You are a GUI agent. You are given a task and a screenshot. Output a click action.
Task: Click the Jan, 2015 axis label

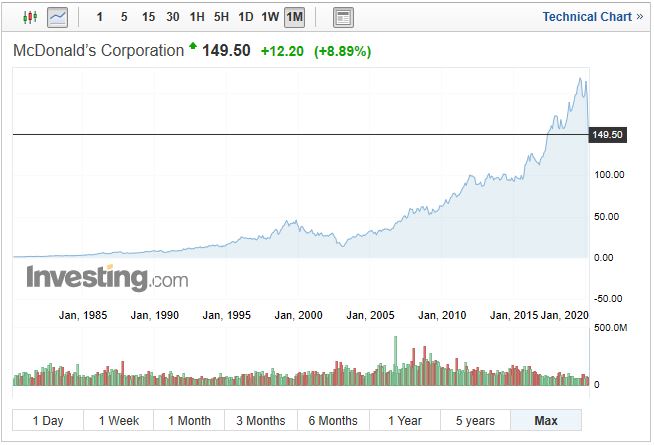(514, 315)
